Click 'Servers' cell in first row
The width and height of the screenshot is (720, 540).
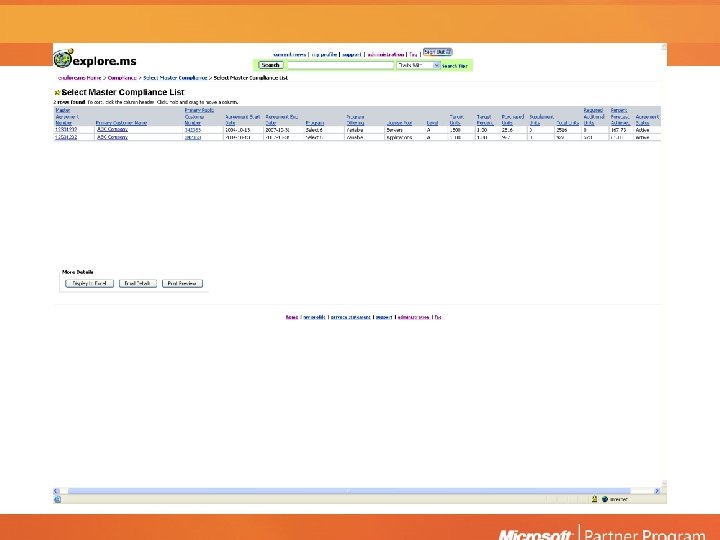click(x=394, y=130)
